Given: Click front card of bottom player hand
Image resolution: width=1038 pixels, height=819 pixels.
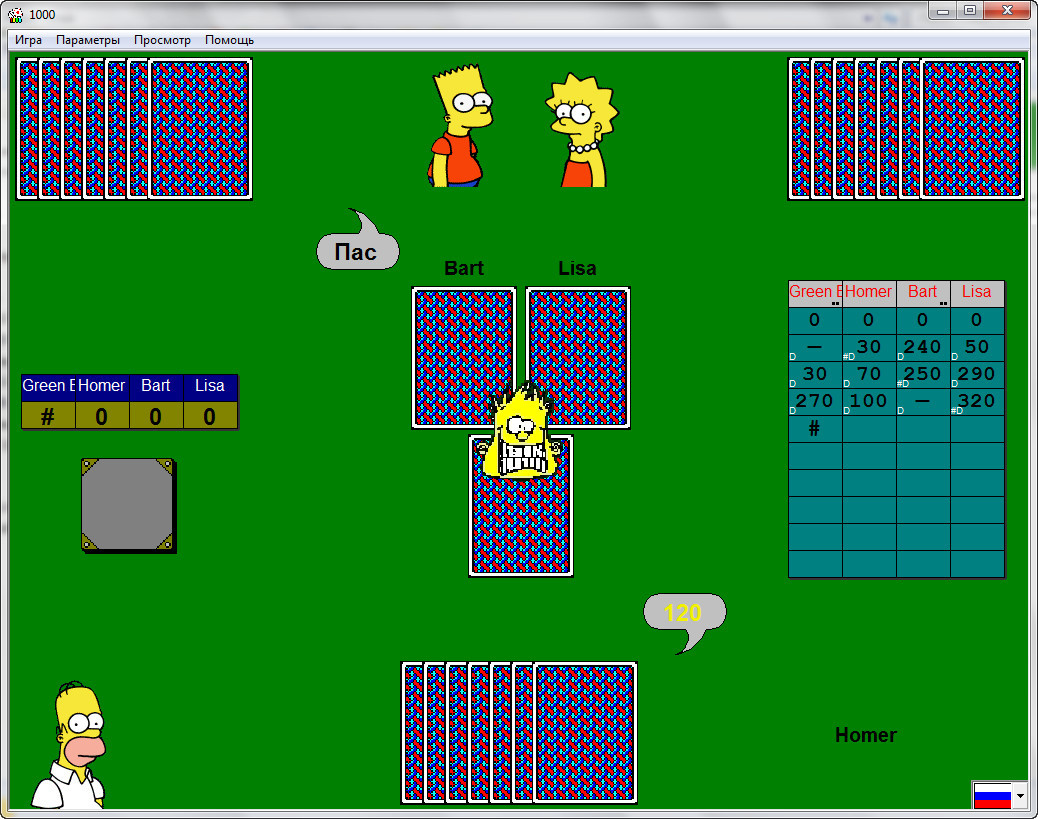Looking at the screenshot, I should pos(585,732).
